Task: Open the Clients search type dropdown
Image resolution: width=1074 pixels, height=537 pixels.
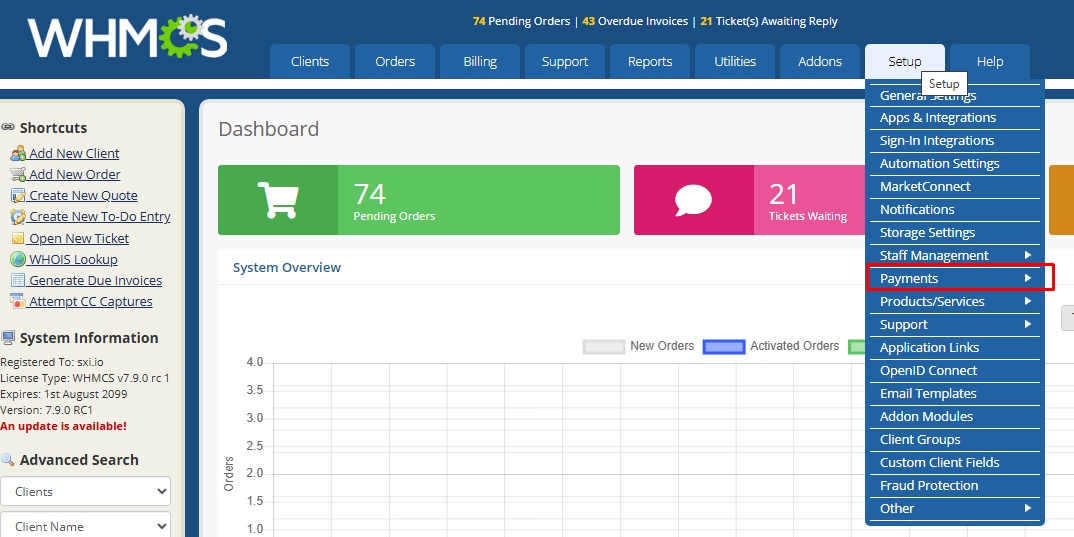Action: pyautogui.click(x=86, y=491)
